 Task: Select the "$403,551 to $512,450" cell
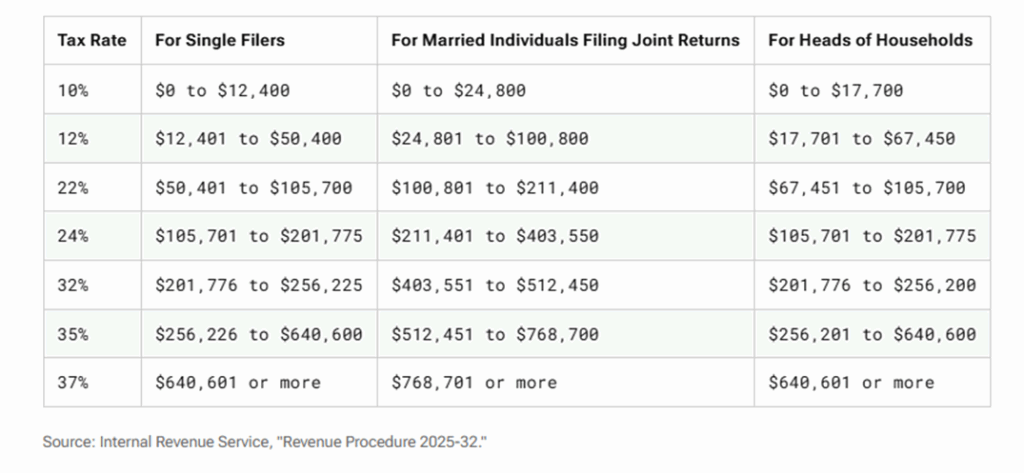click(494, 285)
